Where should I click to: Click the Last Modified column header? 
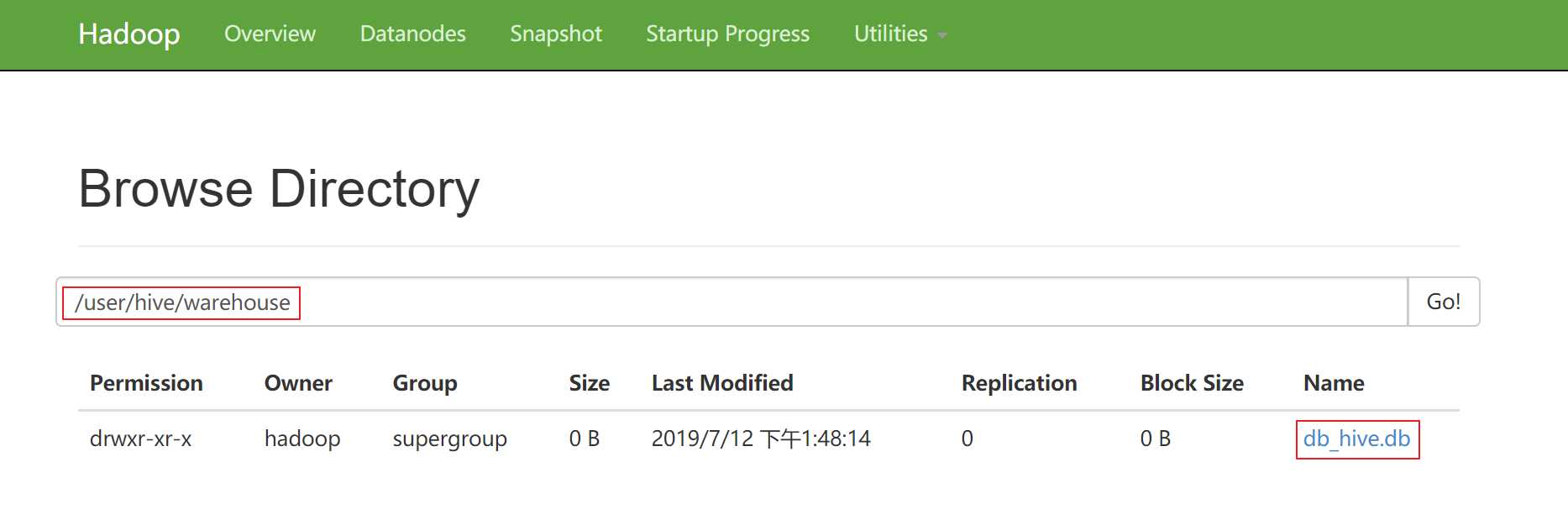click(722, 383)
